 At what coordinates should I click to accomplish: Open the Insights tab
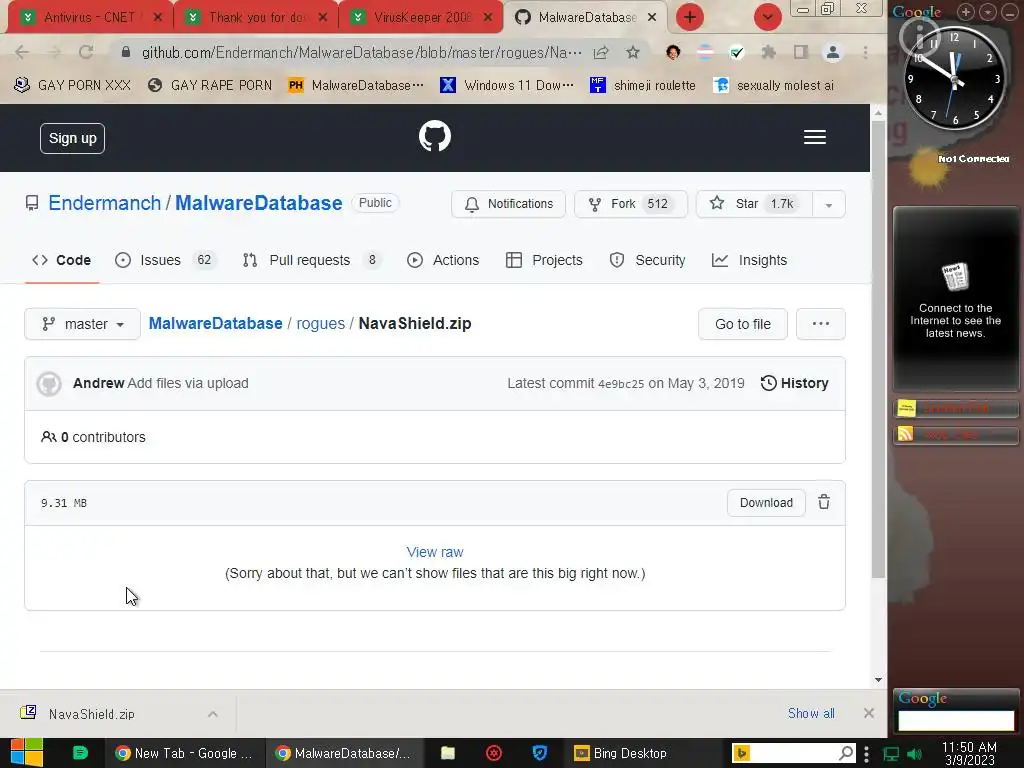(750, 260)
